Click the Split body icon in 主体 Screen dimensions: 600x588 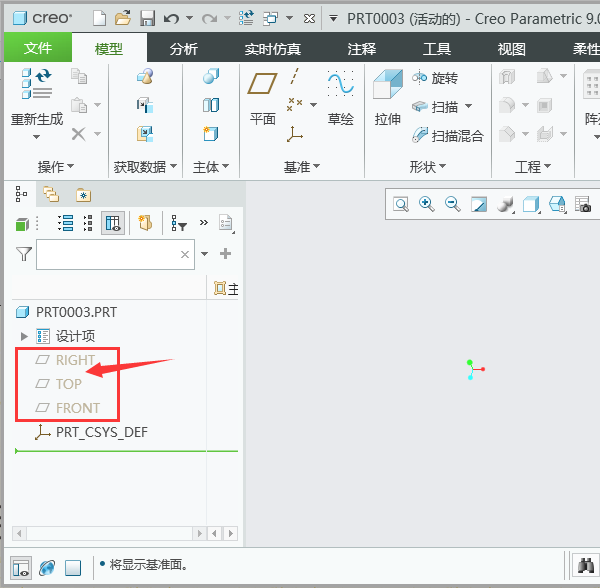coord(211,105)
